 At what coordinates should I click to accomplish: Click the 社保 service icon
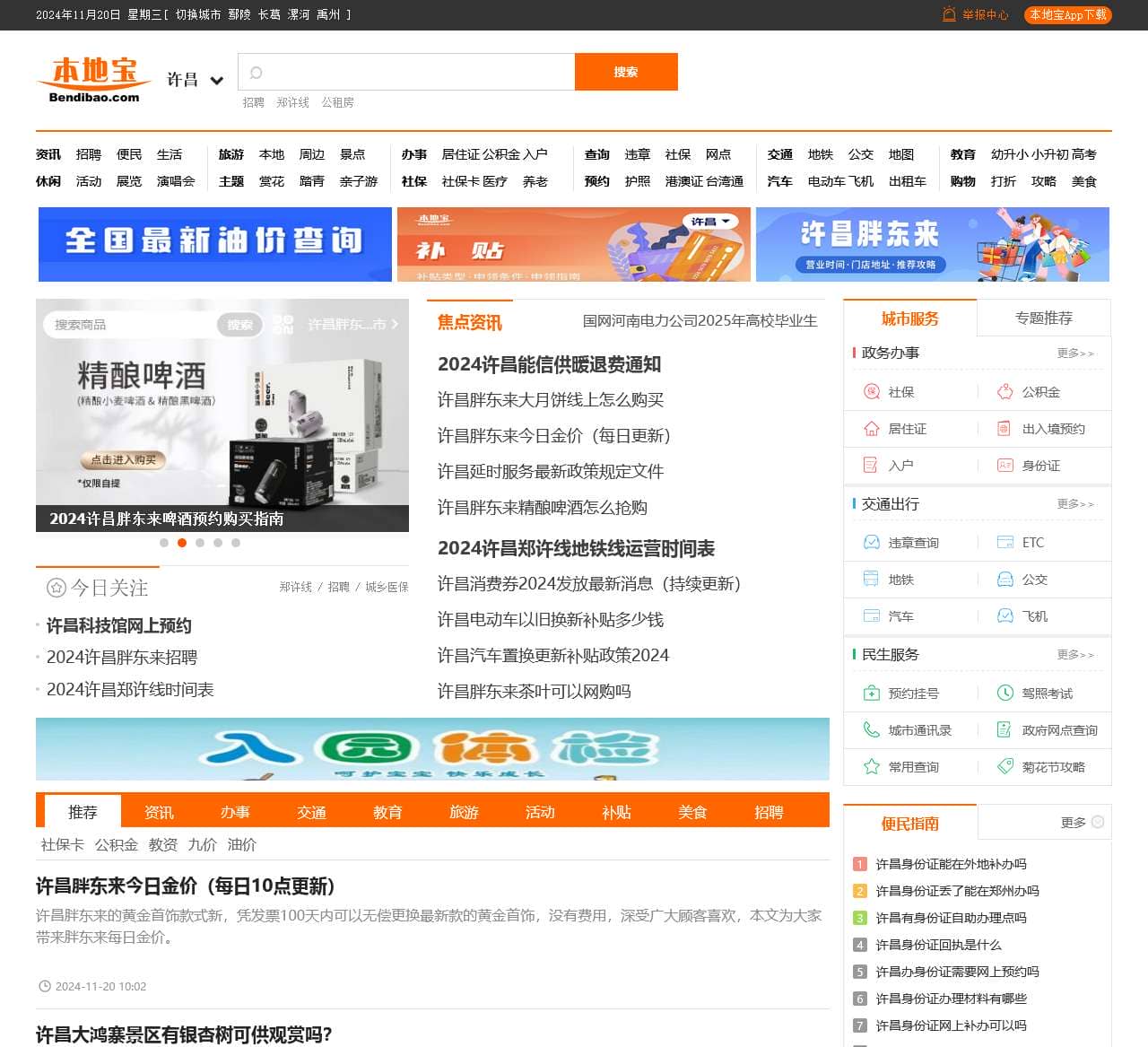click(x=871, y=392)
